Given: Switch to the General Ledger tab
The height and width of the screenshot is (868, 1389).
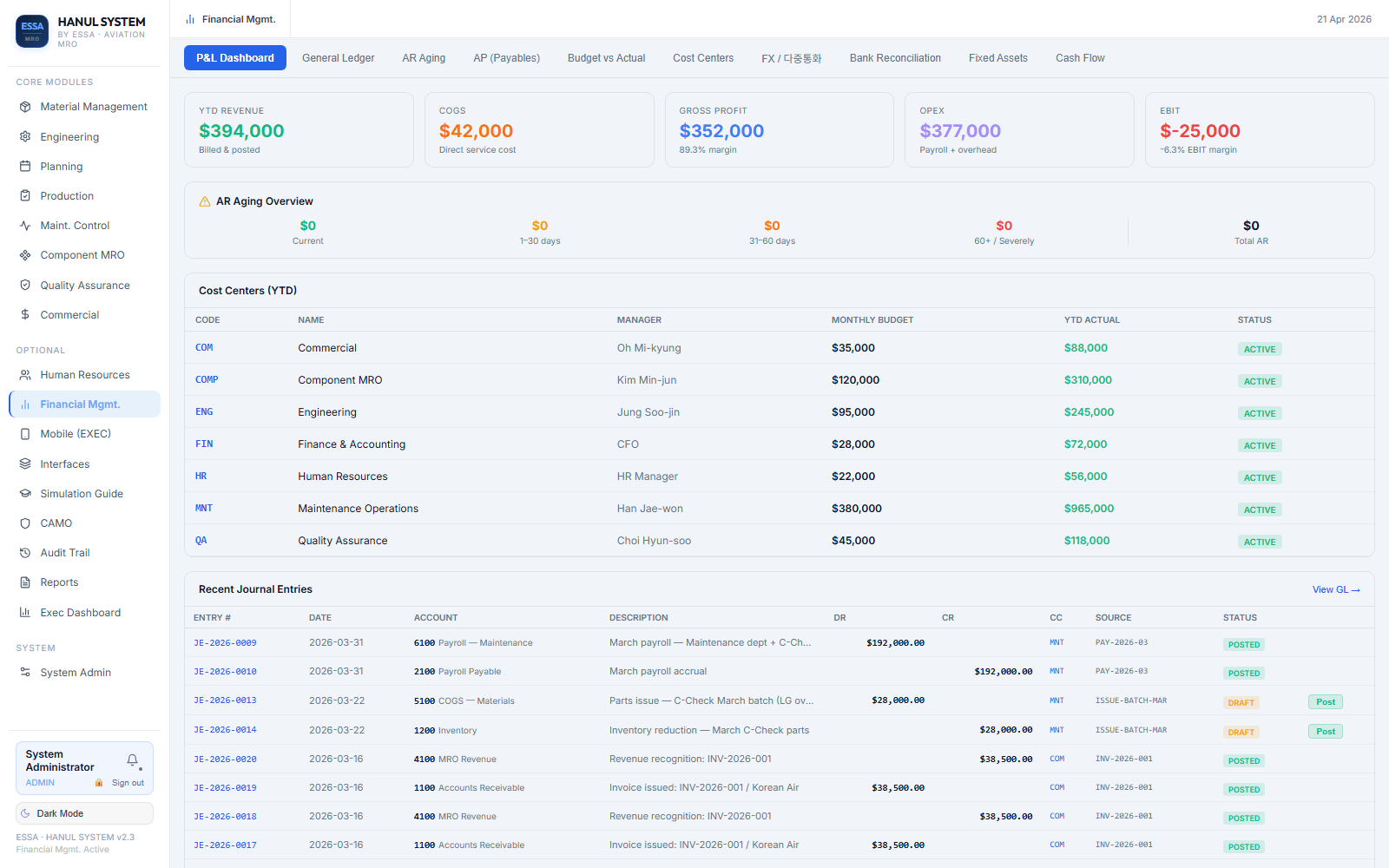Looking at the screenshot, I should [338, 58].
